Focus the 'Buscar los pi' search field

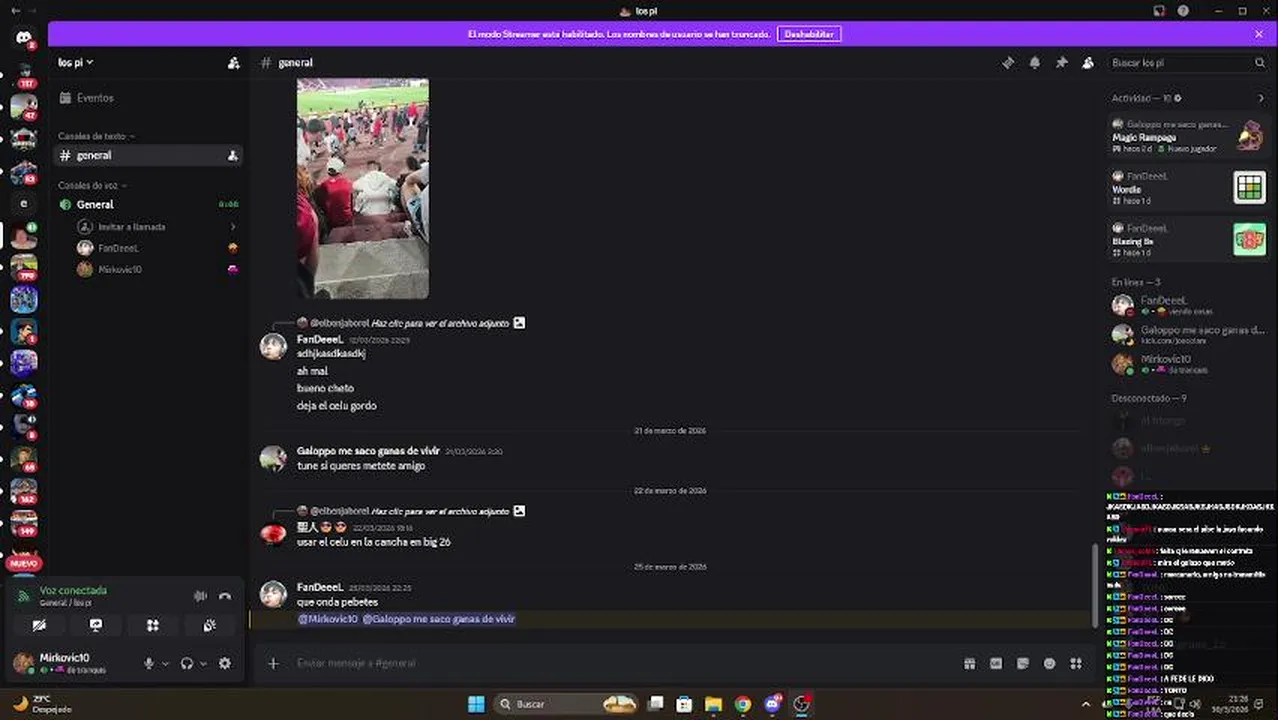point(1188,62)
